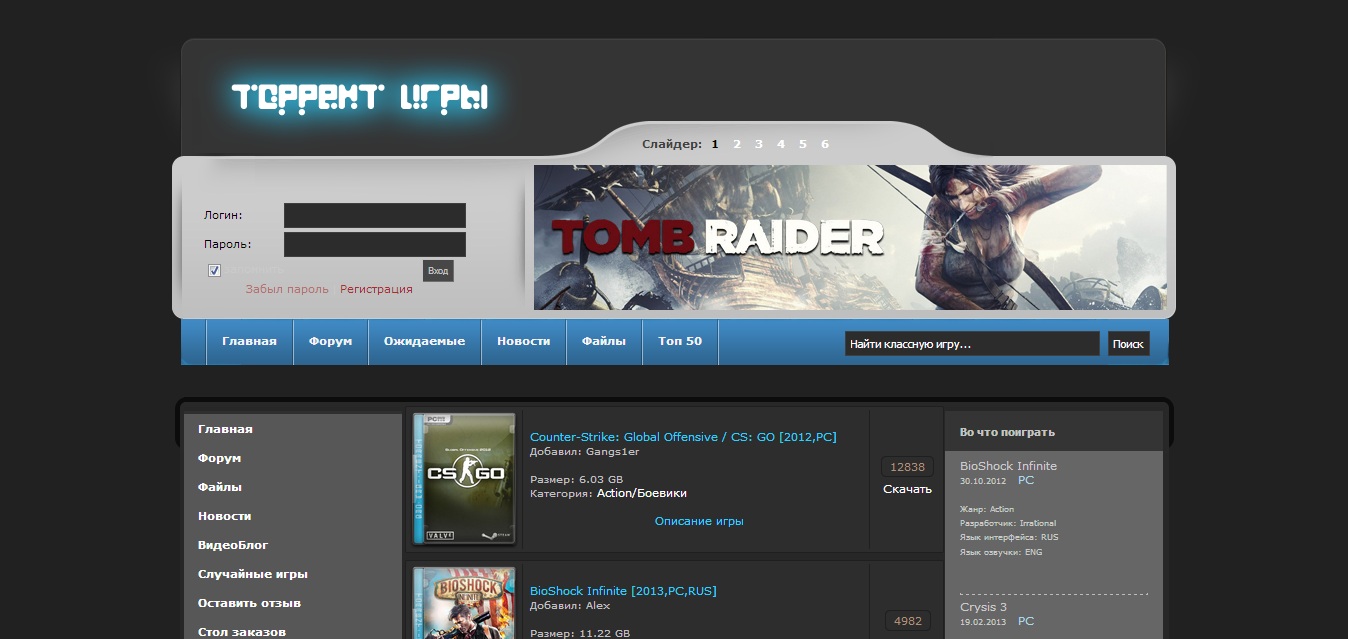The height and width of the screenshot is (639, 1348).
Task: Select Новости in the left sidebar
Action: (224, 516)
